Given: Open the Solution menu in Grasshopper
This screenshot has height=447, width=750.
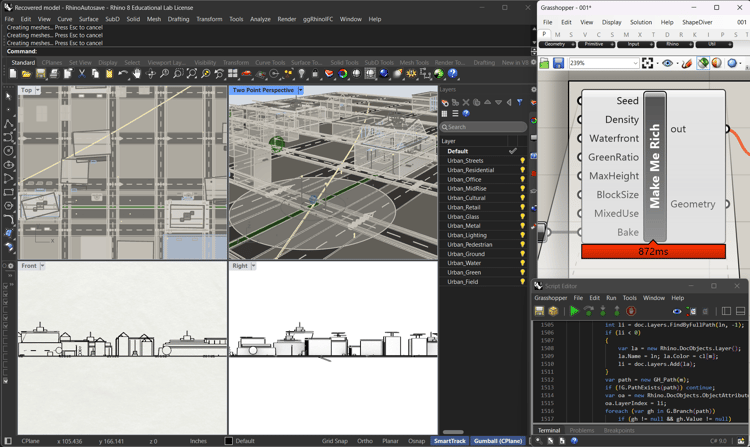Looking at the screenshot, I should [640, 22].
